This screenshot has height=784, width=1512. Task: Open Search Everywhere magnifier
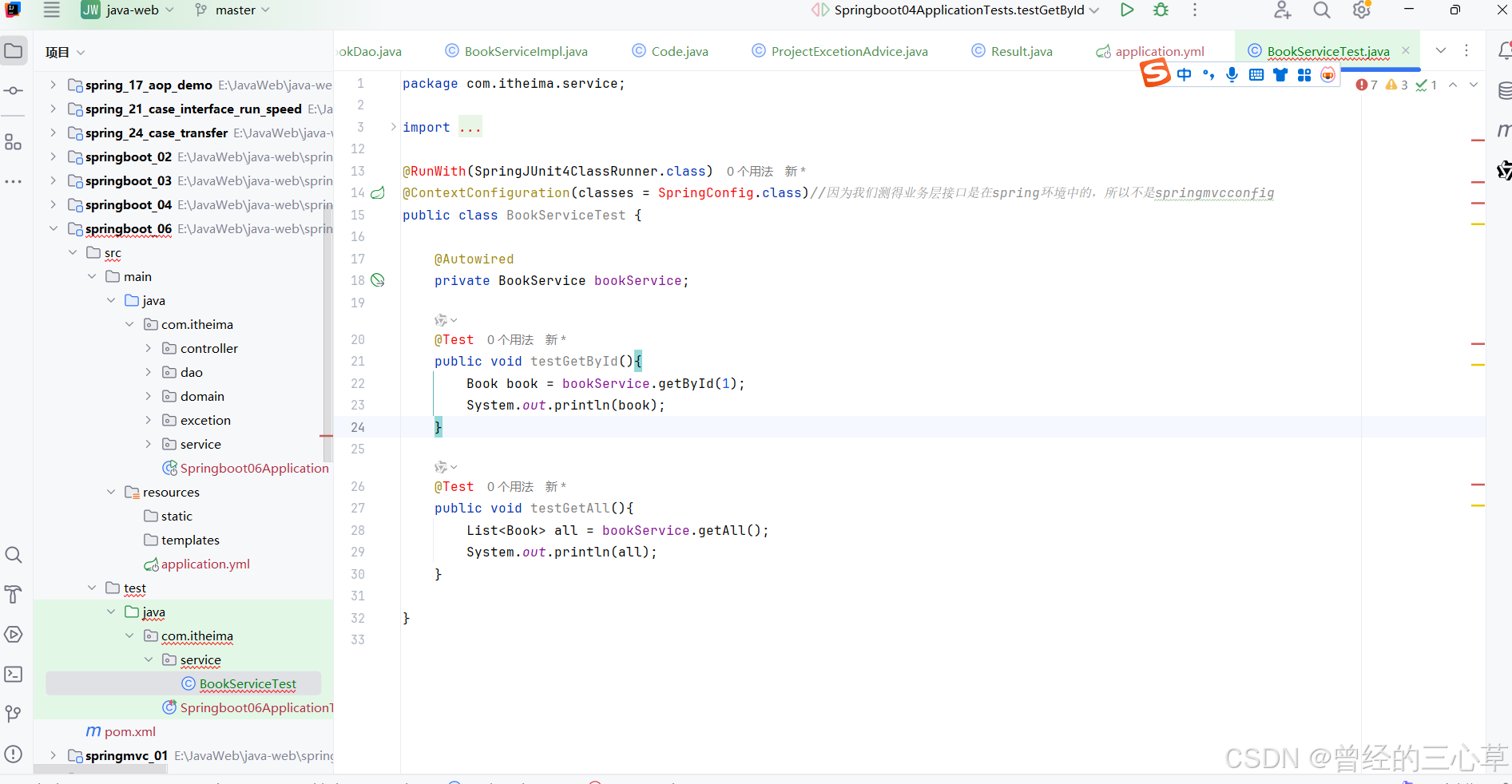tap(1322, 10)
